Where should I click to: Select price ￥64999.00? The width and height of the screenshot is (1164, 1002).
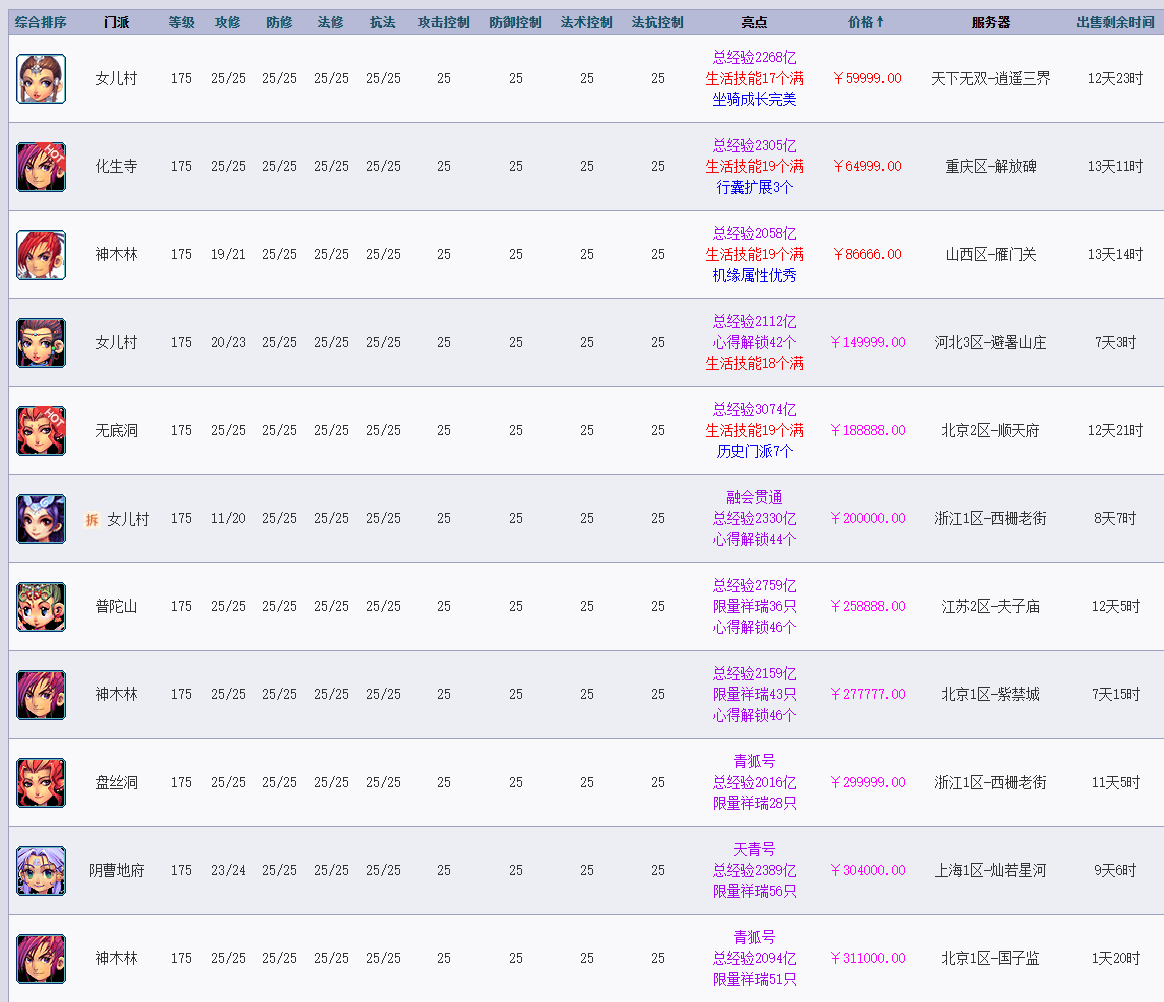tap(867, 167)
